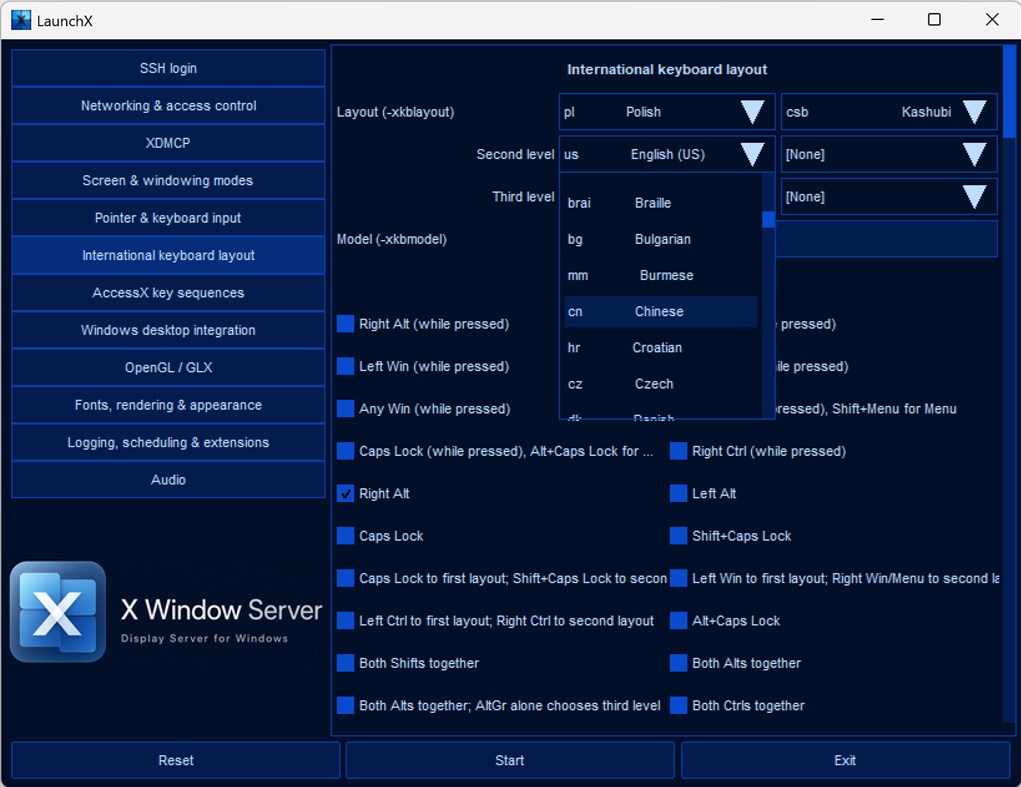Enable Both Shifts together
The image size is (1021, 787).
[x=345, y=663]
